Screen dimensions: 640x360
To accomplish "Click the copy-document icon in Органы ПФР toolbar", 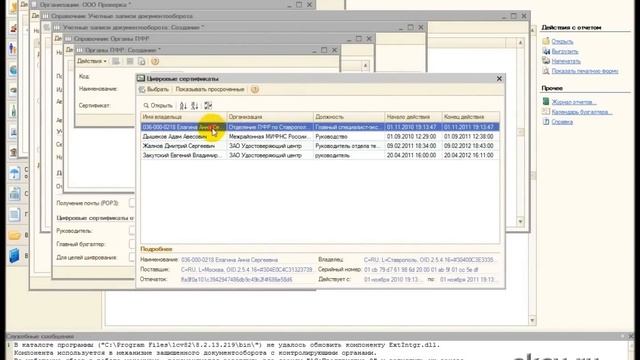I will pyautogui.click(x=142, y=61).
